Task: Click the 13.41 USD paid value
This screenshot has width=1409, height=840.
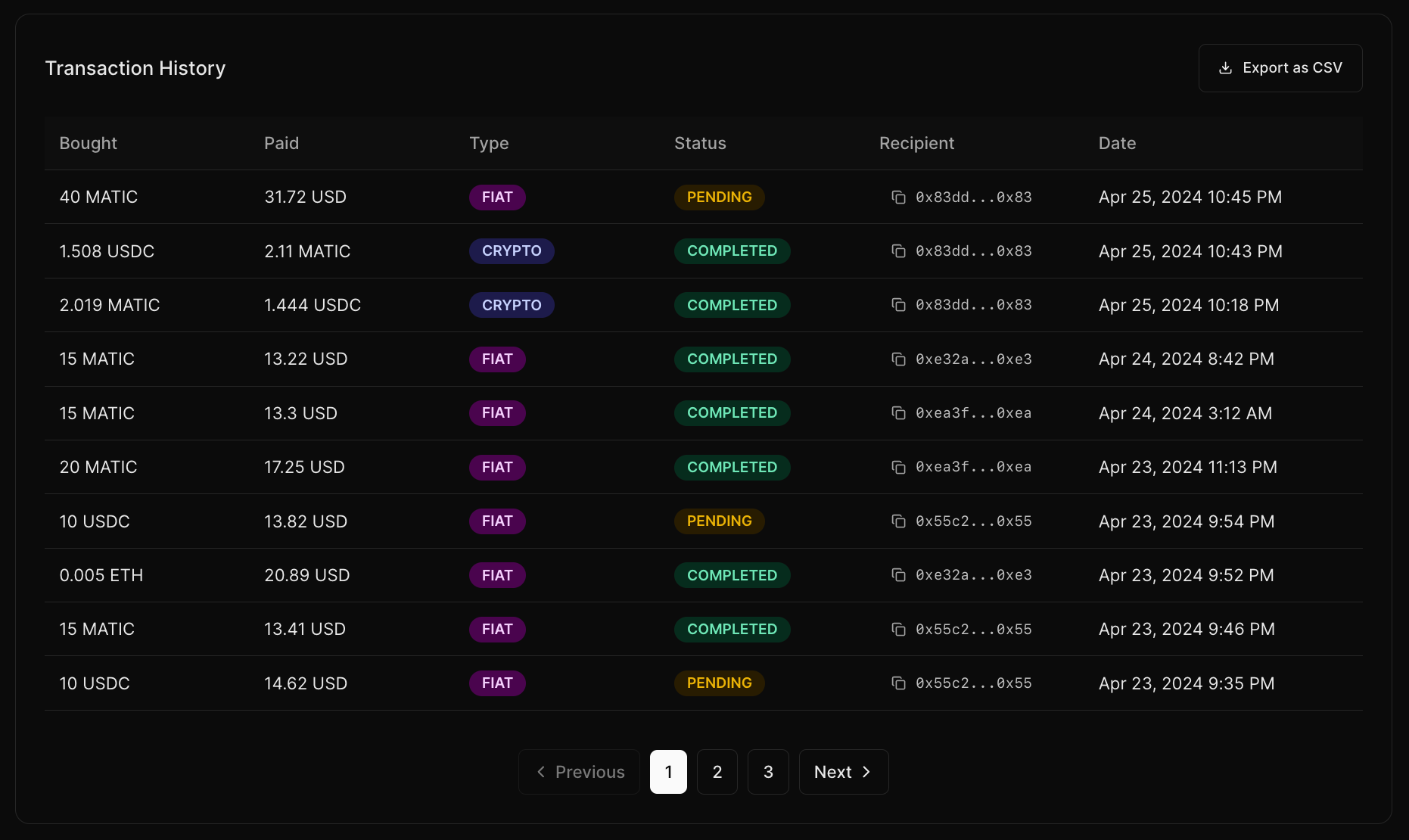Action: (x=305, y=630)
